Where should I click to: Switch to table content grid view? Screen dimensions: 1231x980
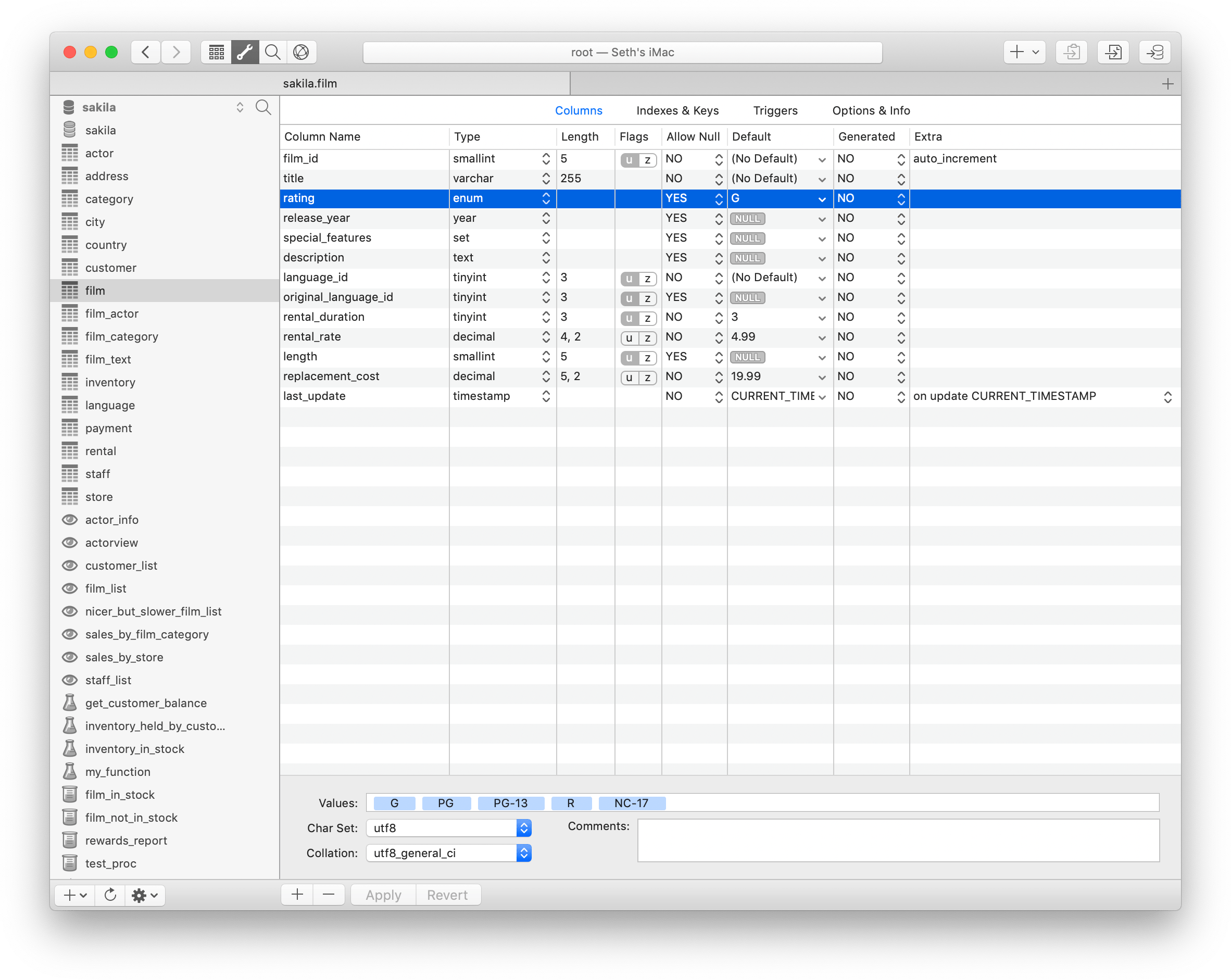pos(216,52)
